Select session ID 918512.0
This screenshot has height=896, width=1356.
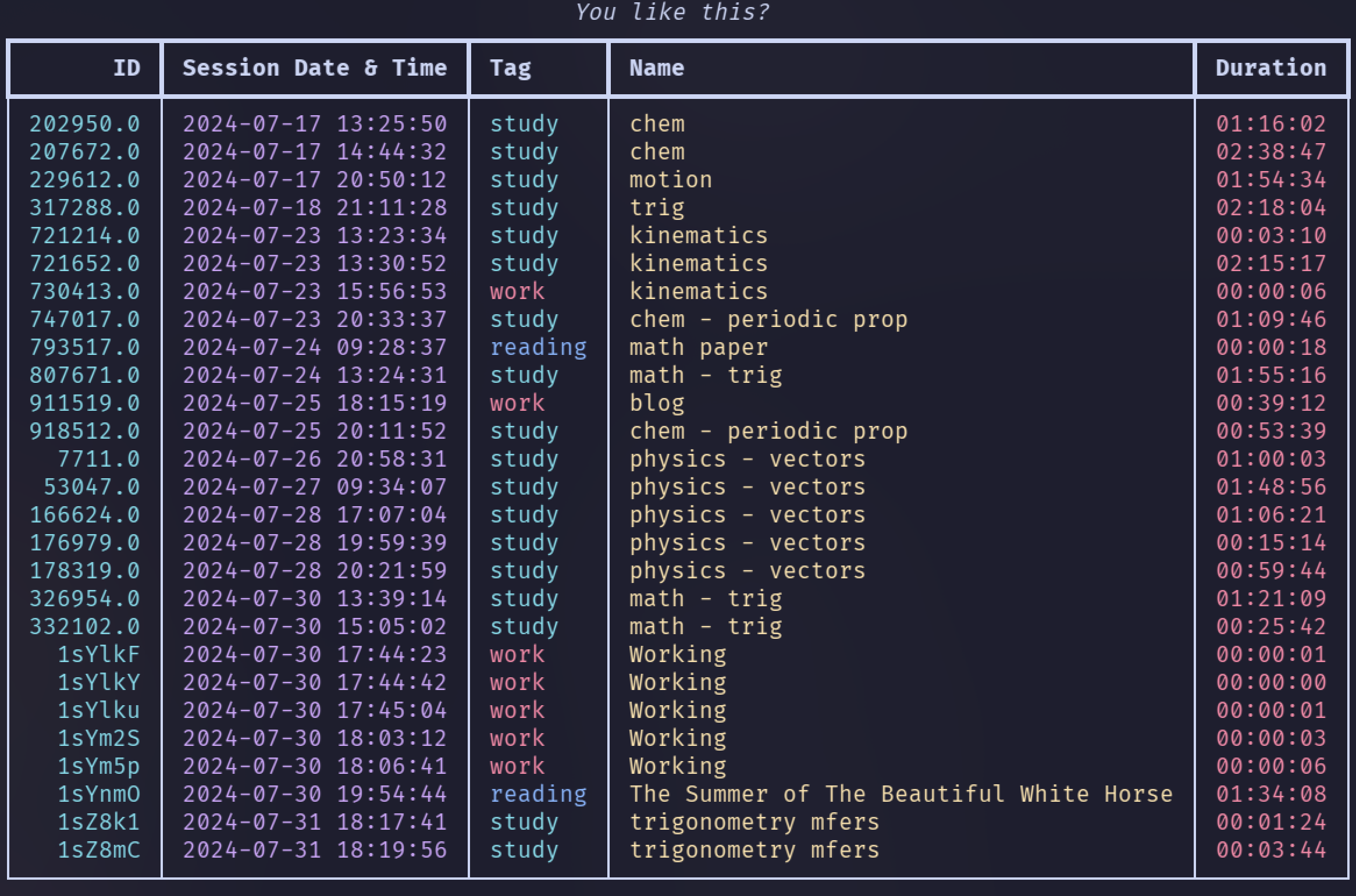(85, 431)
